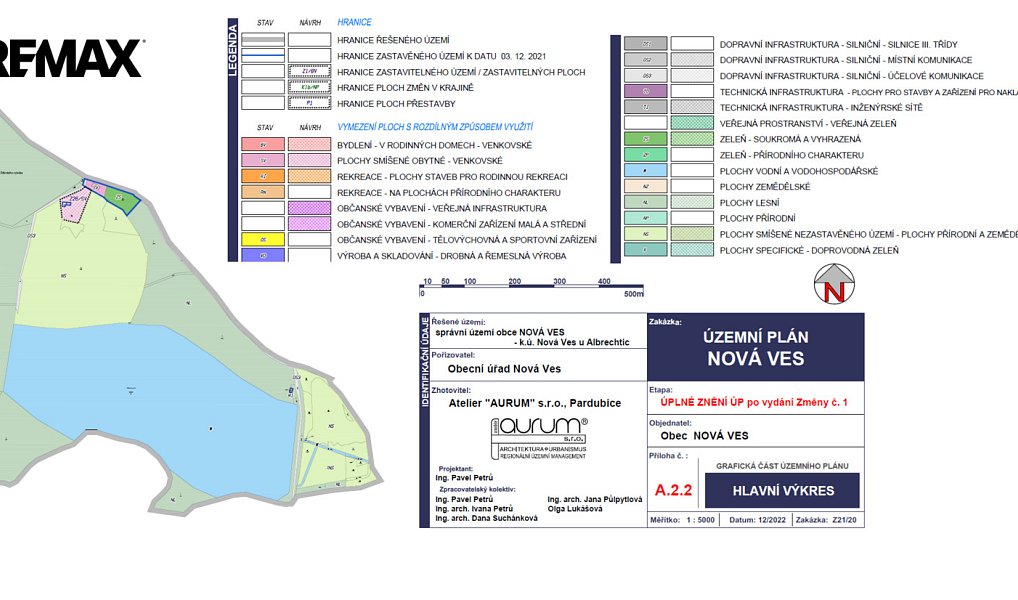Screen dimensions: 1018x600
Task: Click the "PLOCHY PŘÍRODNÍ" legend label
Action: tap(758, 219)
